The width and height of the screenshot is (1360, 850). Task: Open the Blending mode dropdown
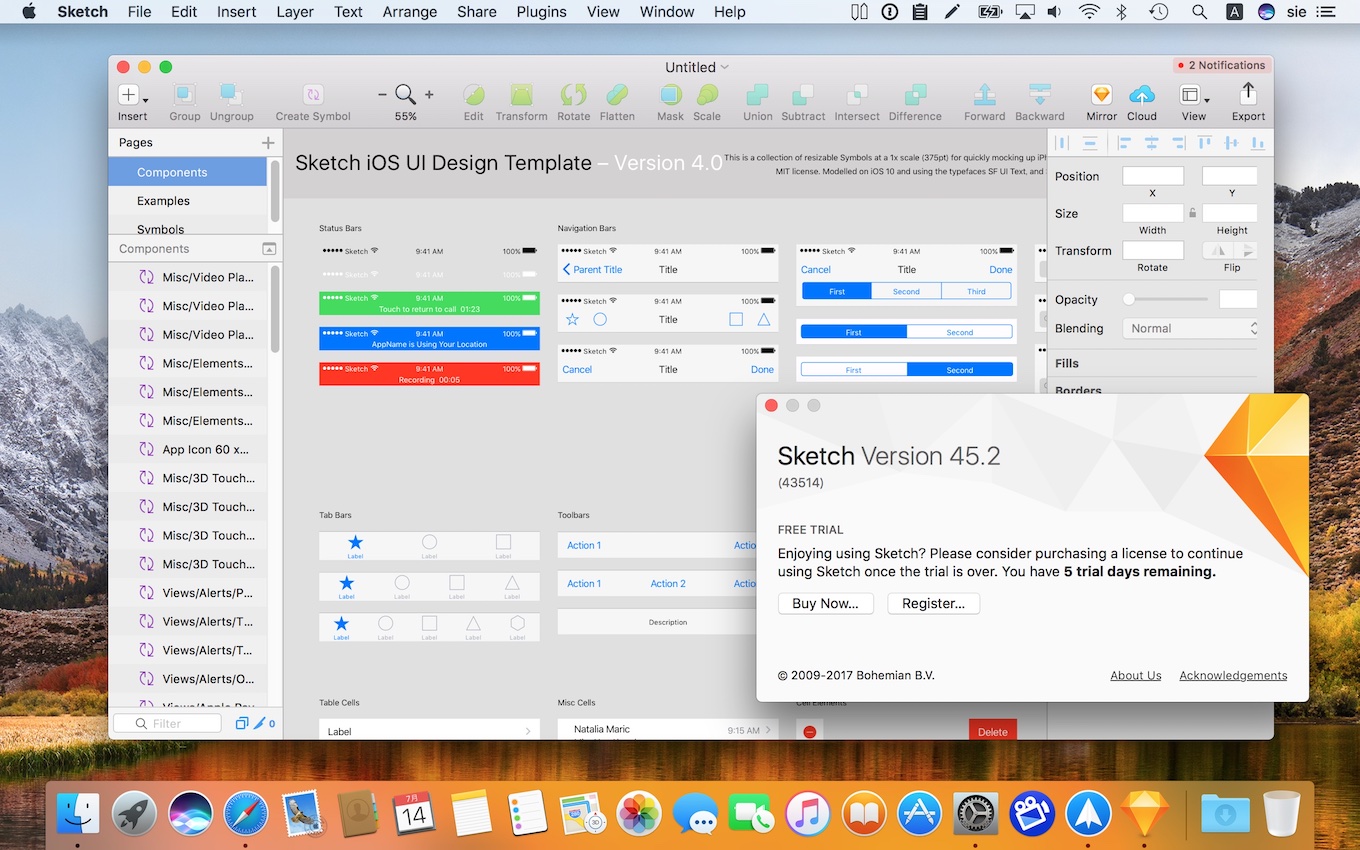coord(1190,328)
